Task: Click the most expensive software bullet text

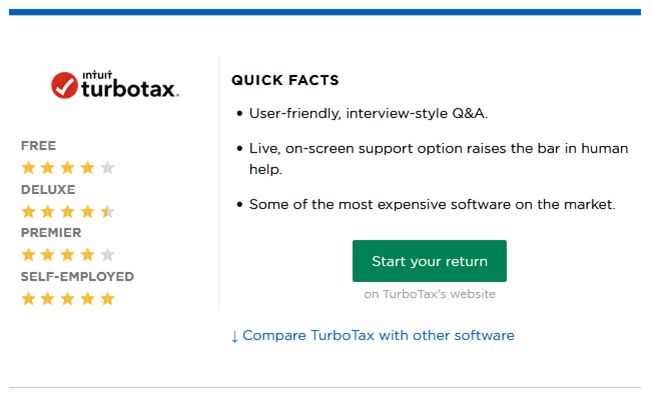Action: [432, 205]
